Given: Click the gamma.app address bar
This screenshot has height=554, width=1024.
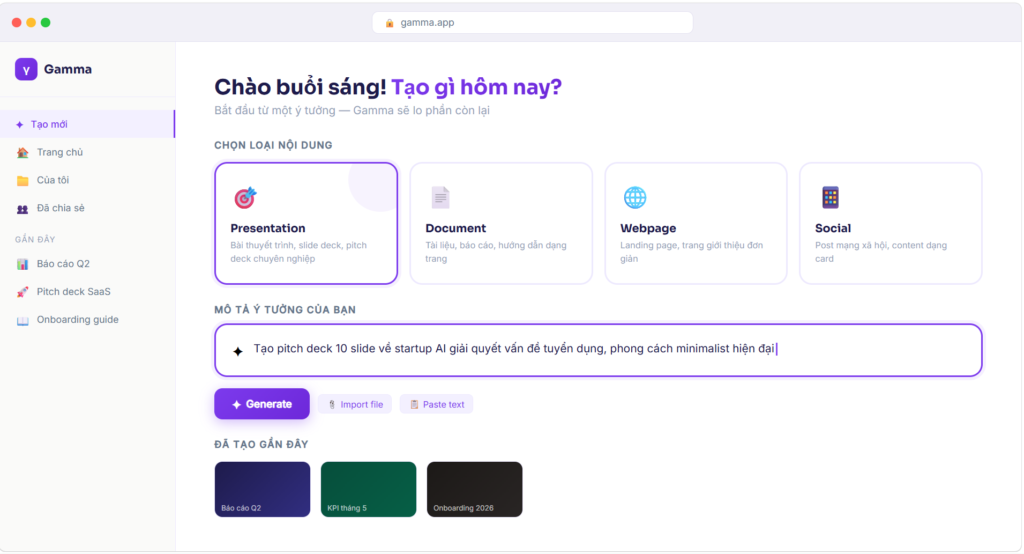Looking at the screenshot, I should 532,23.
